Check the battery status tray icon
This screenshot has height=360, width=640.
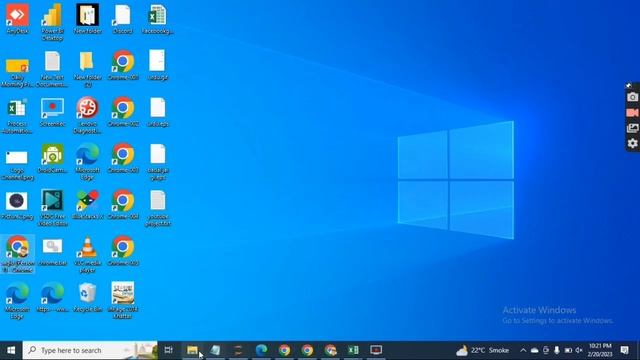click(568, 350)
